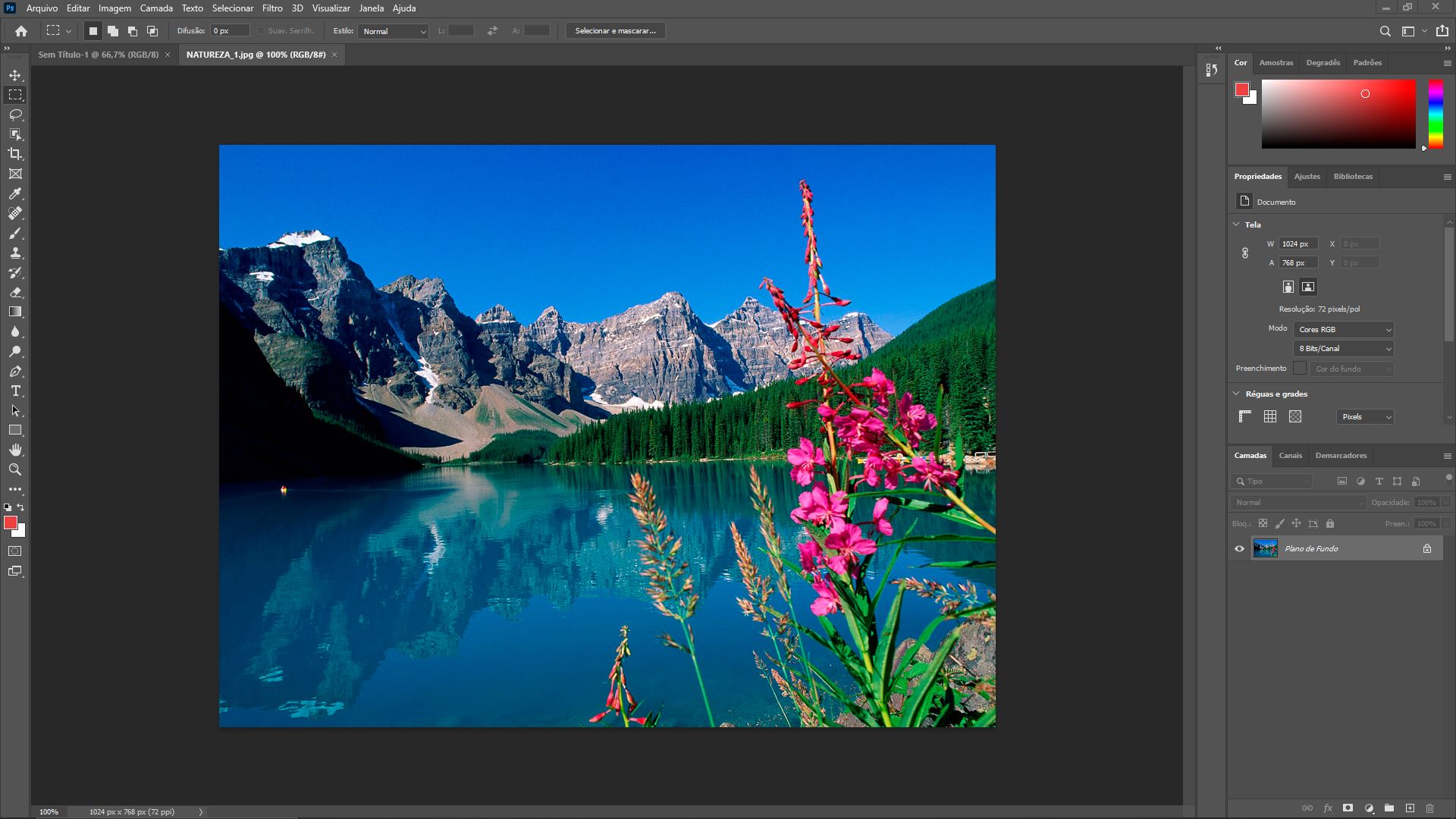Viewport: 1456px width, 819px height.
Task: Activate the Crop tool
Action: pyautogui.click(x=14, y=154)
